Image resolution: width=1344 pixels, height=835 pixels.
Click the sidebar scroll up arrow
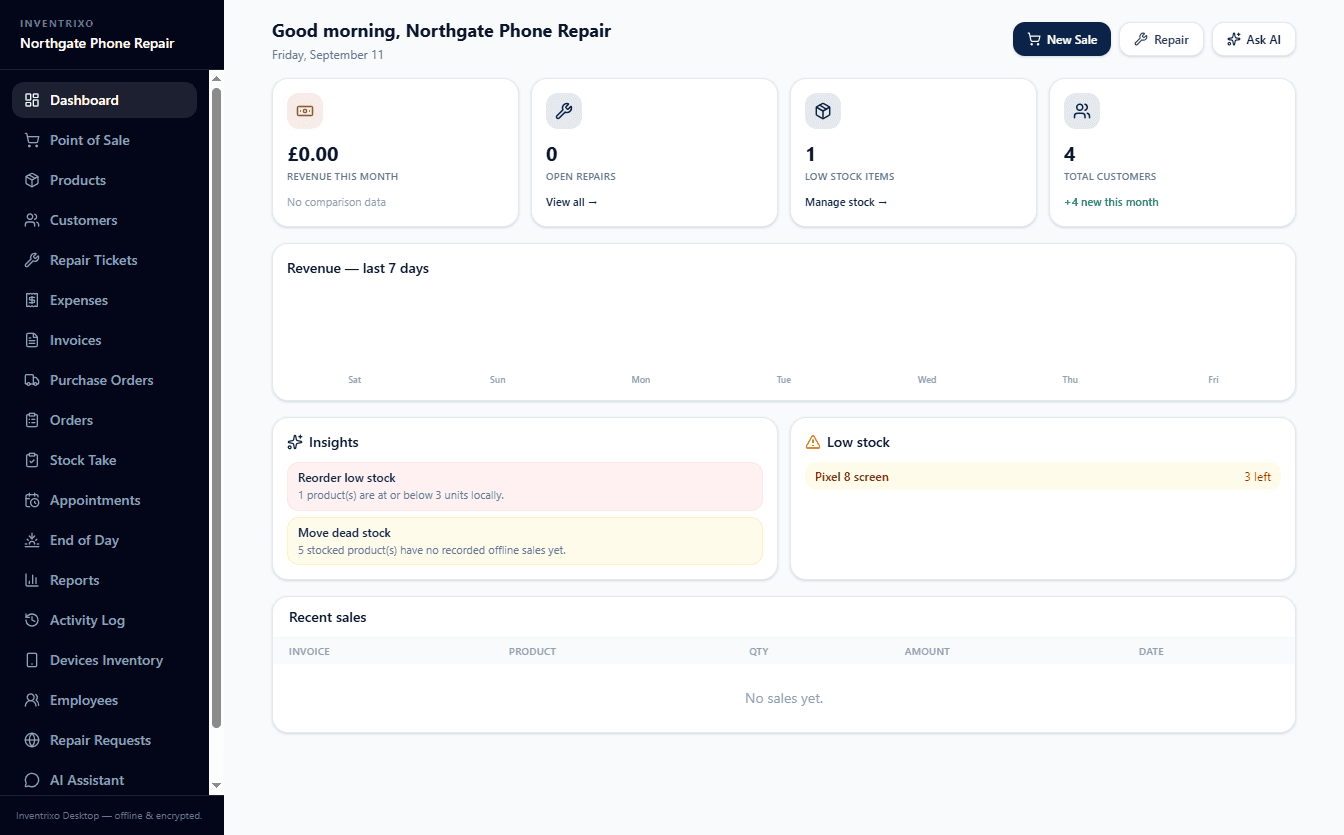pos(216,78)
